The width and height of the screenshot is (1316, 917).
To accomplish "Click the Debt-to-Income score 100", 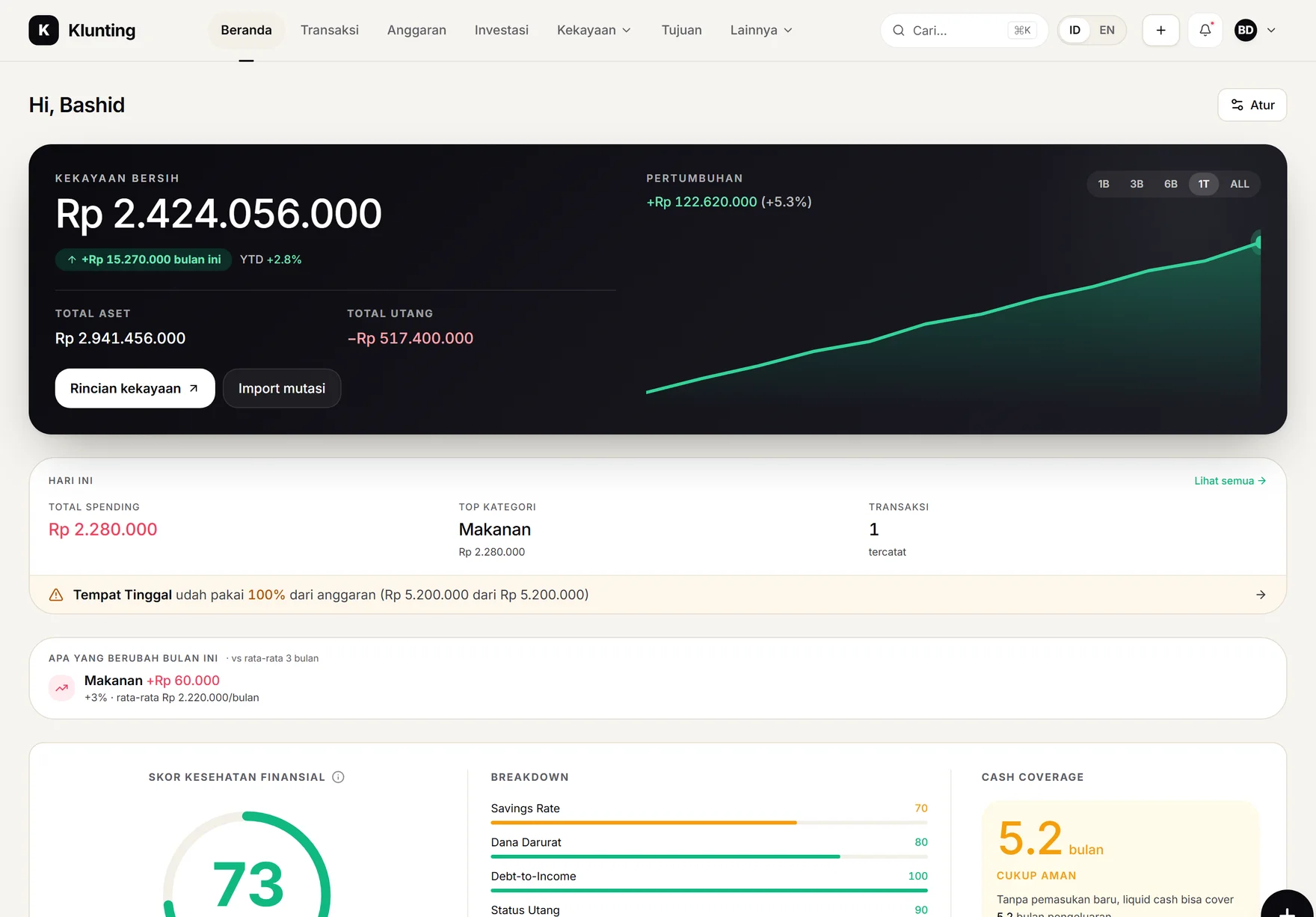I will click(917, 876).
